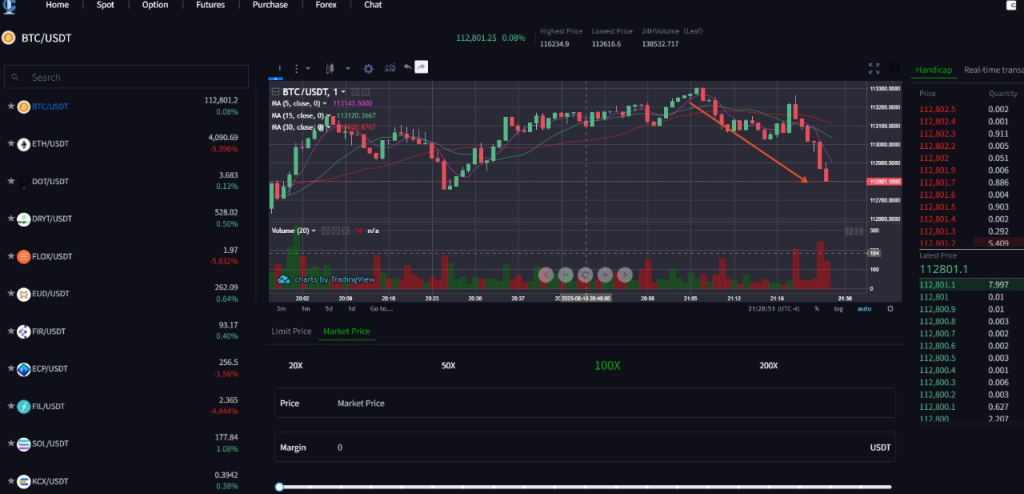Expand the BTC/USDT symbol legend dropdown

343,92
